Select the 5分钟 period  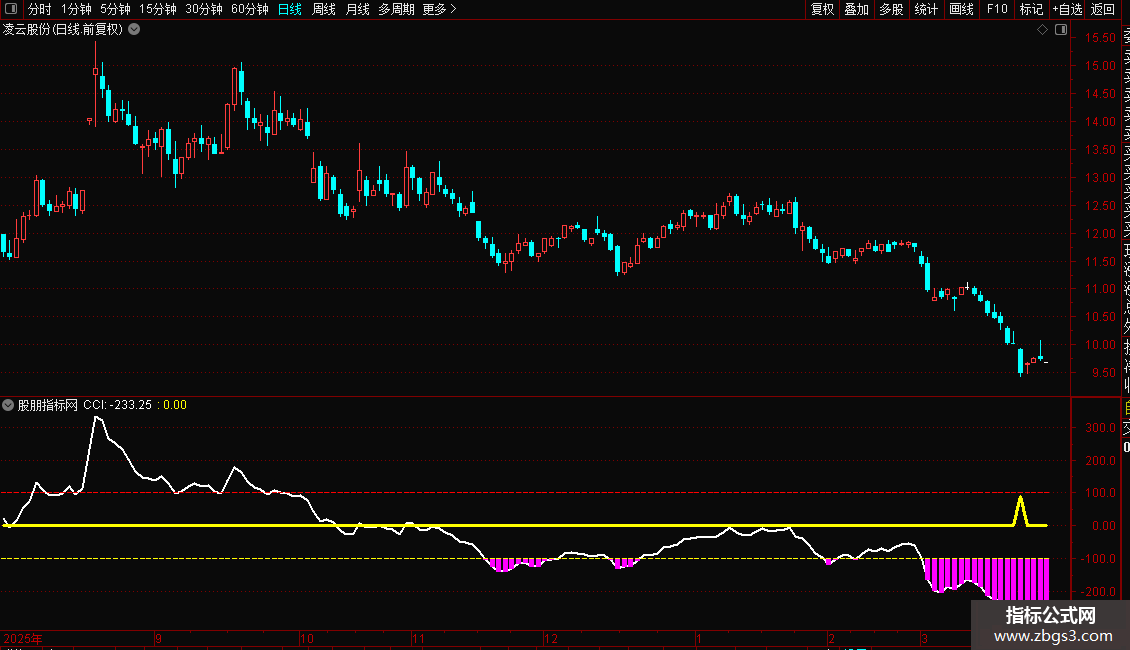pos(115,9)
